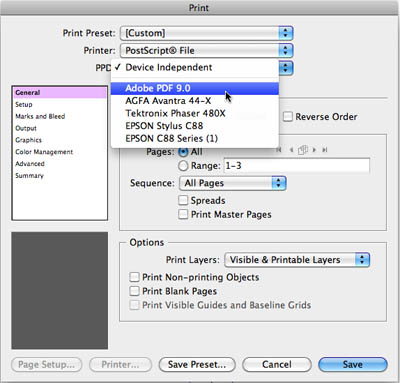Open the Print Layers dropdown

[x=297, y=260]
